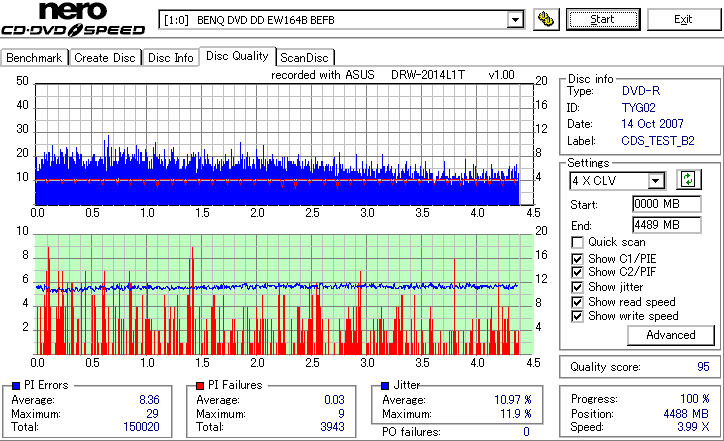Toggle the Show C1/PIE checkbox

coord(577,259)
